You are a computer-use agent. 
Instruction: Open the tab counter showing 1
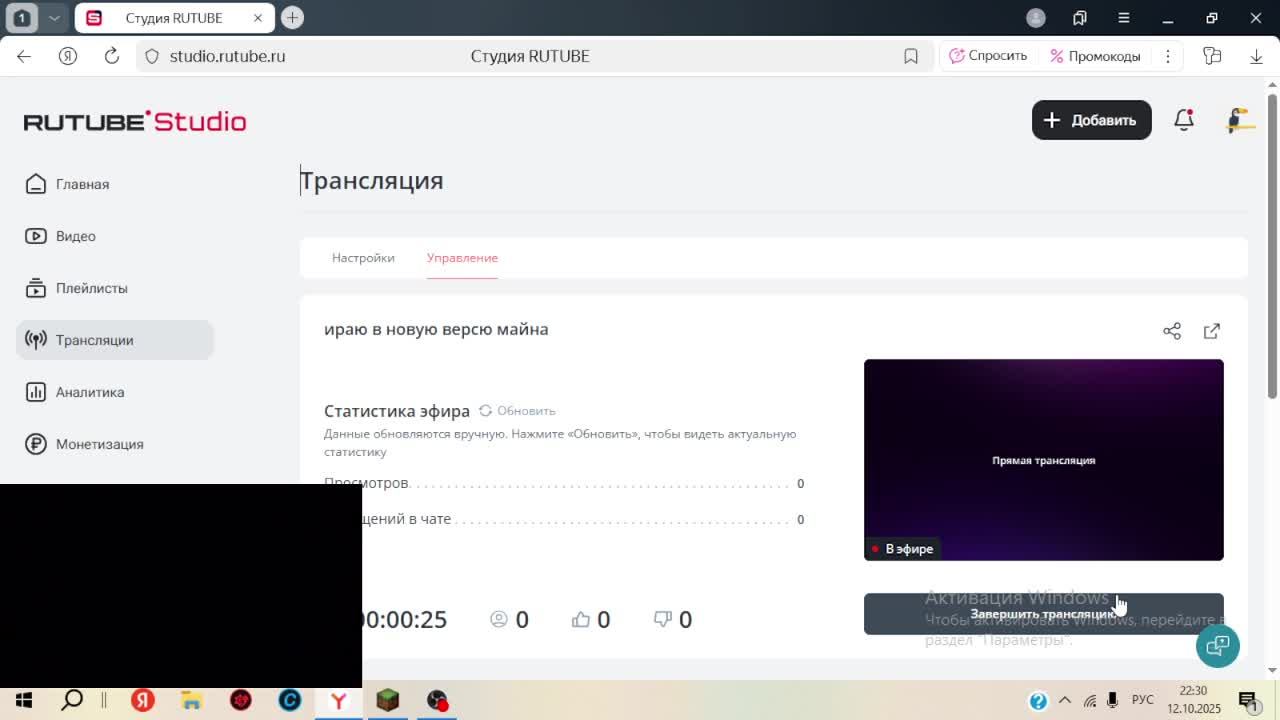pos(22,18)
